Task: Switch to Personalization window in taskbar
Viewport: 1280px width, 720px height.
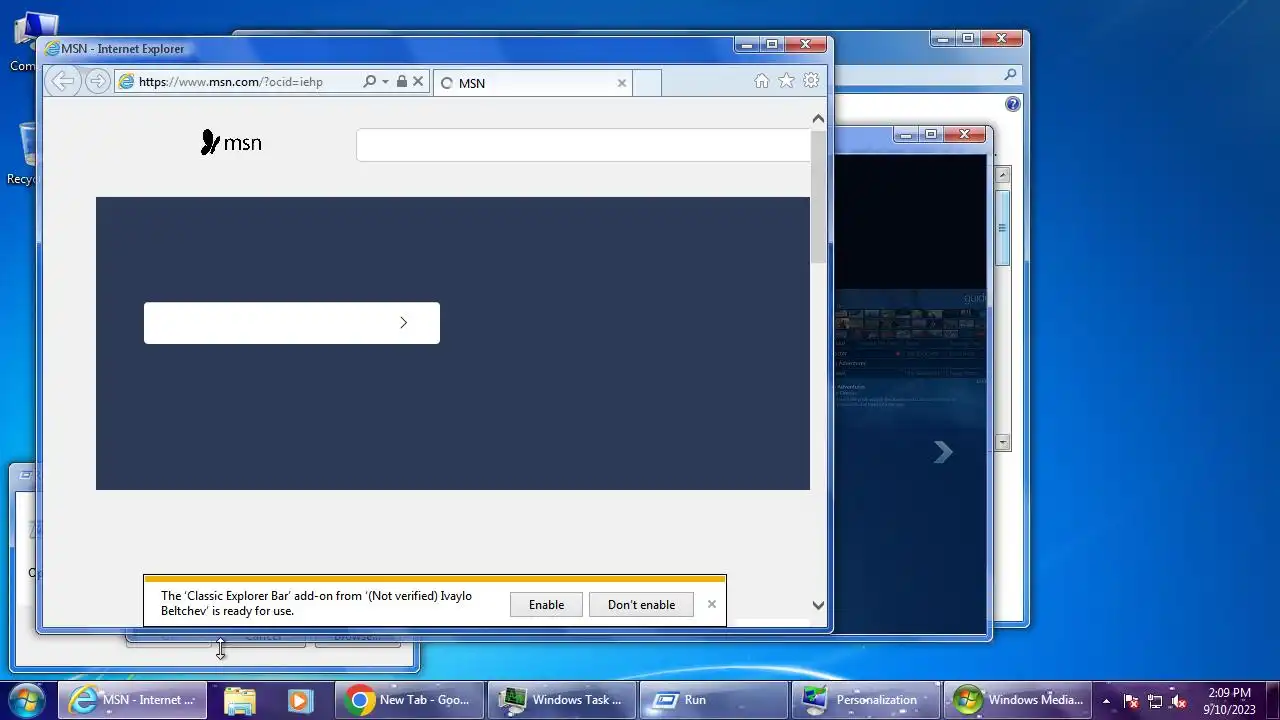Action: (x=866, y=700)
